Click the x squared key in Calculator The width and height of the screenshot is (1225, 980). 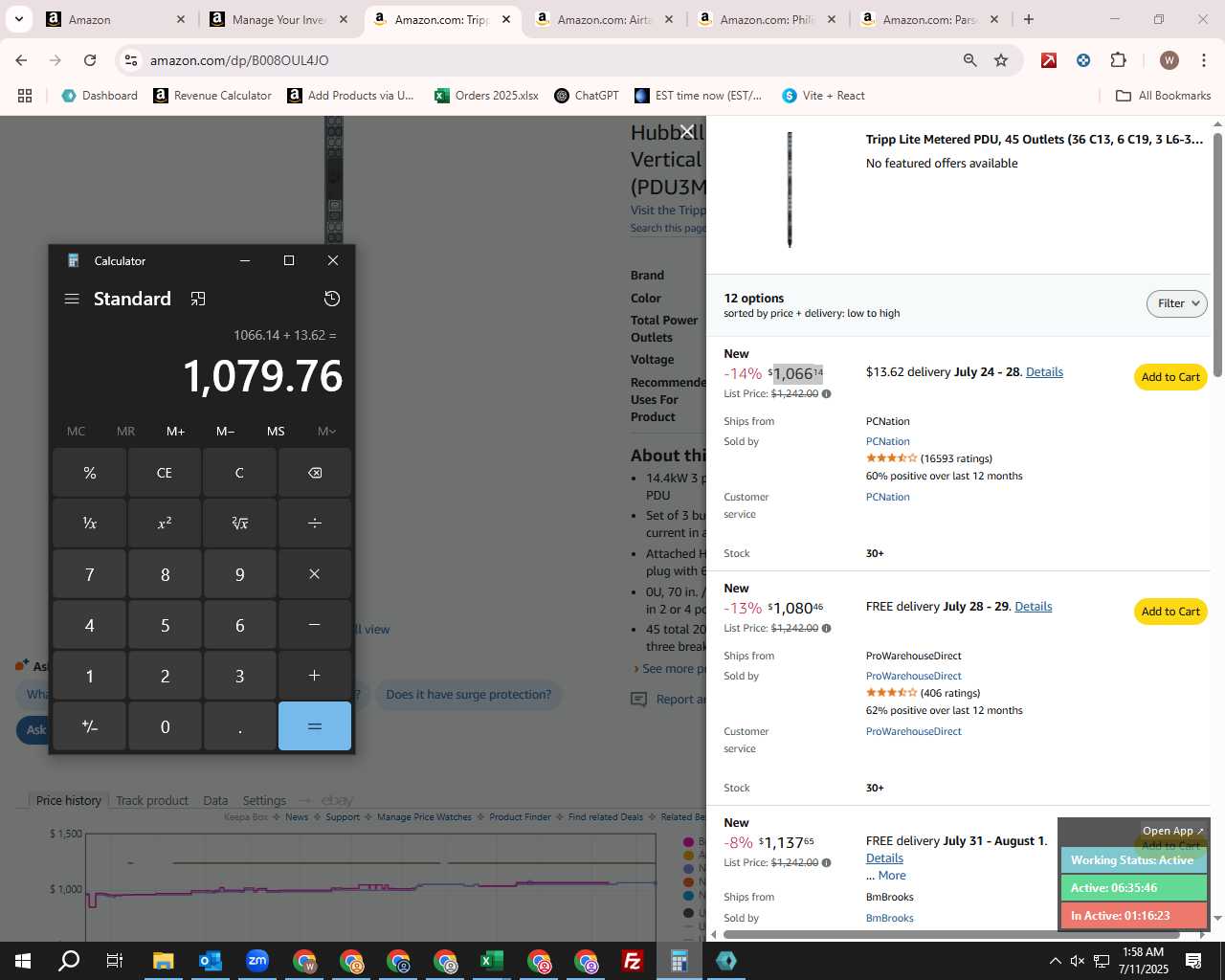[165, 523]
